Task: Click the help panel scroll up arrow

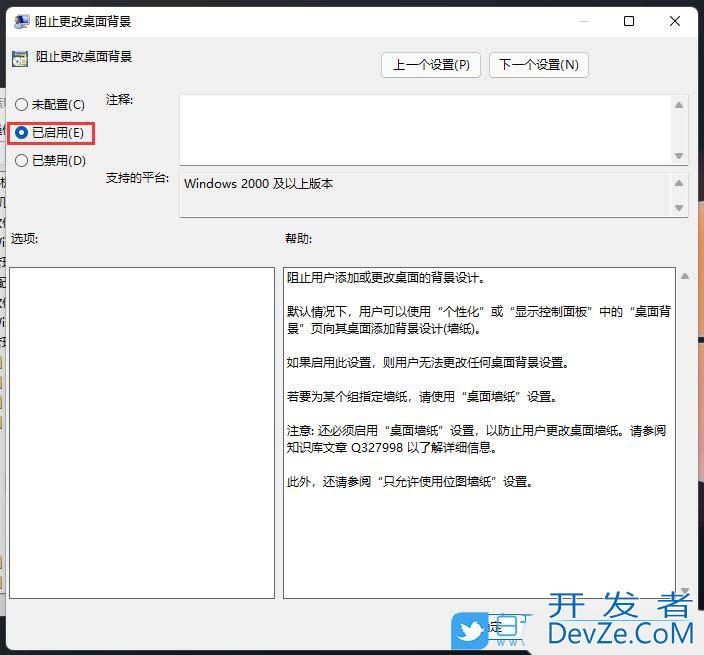Action: 685,276
